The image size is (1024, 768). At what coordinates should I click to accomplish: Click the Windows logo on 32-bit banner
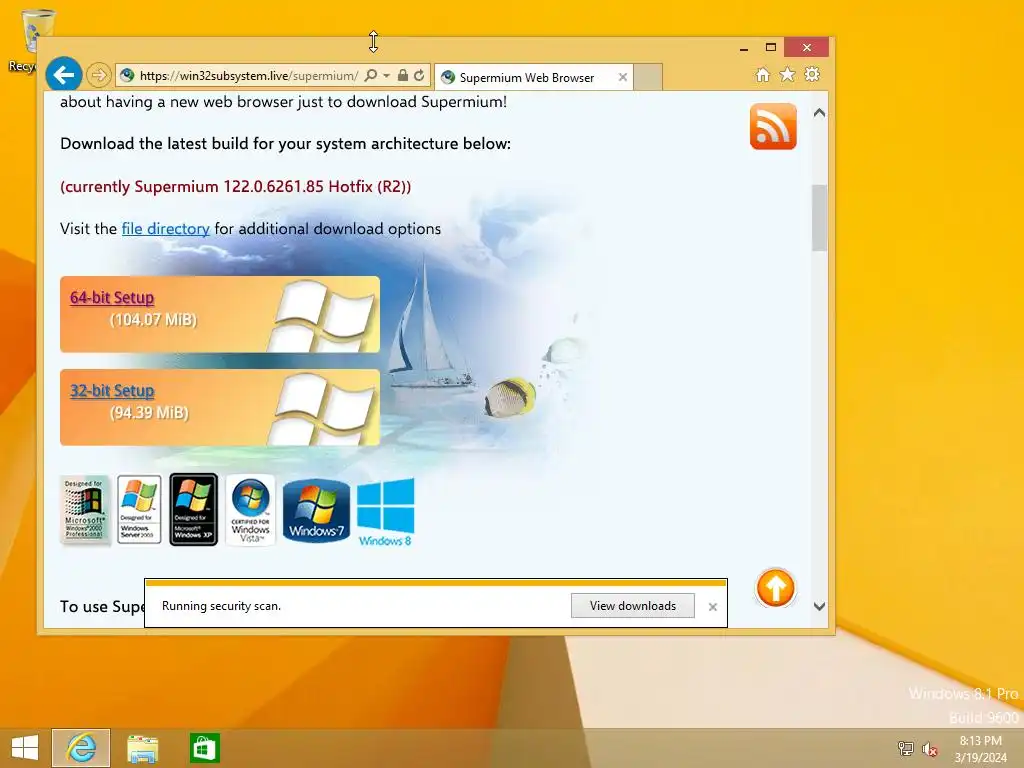pyautogui.click(x=321, y=408)
